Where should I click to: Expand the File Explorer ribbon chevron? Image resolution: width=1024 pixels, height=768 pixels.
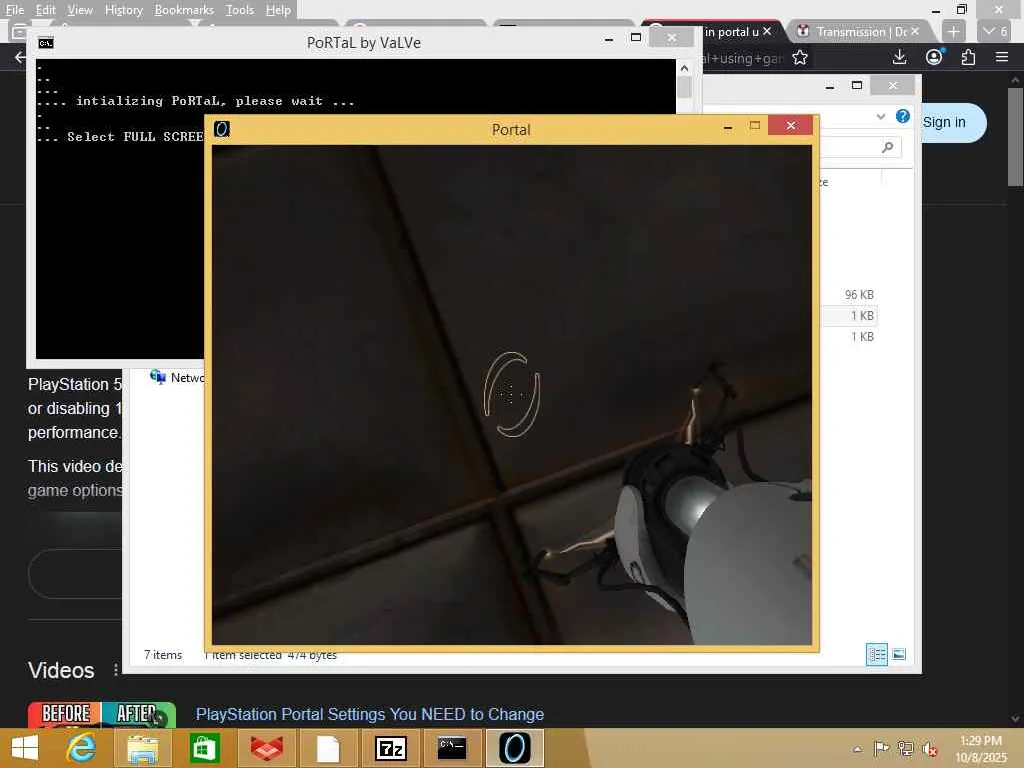tap(880, 116)
